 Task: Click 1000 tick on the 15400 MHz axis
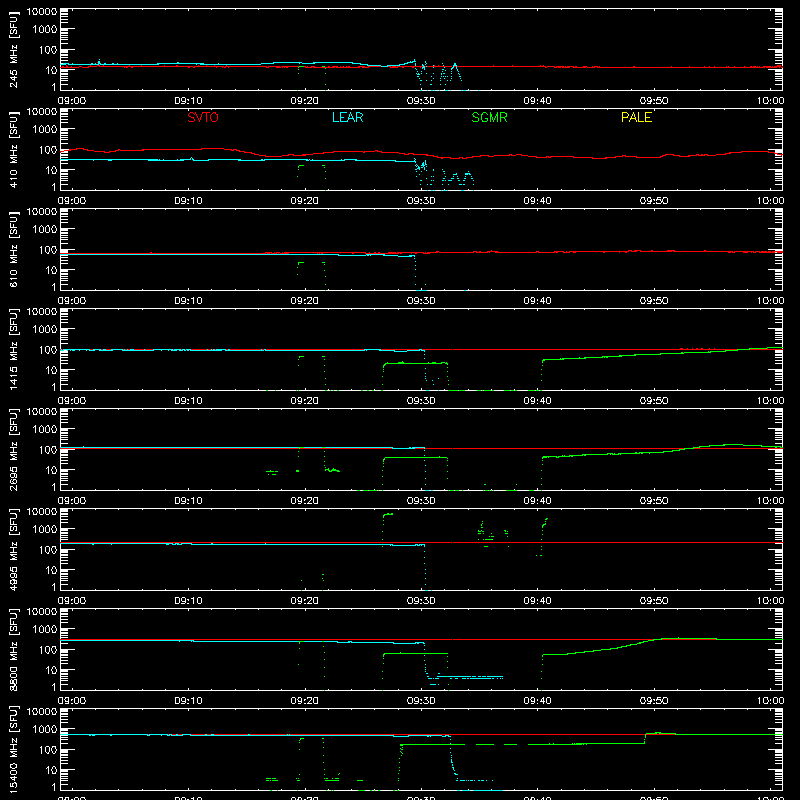pos(45,730)
